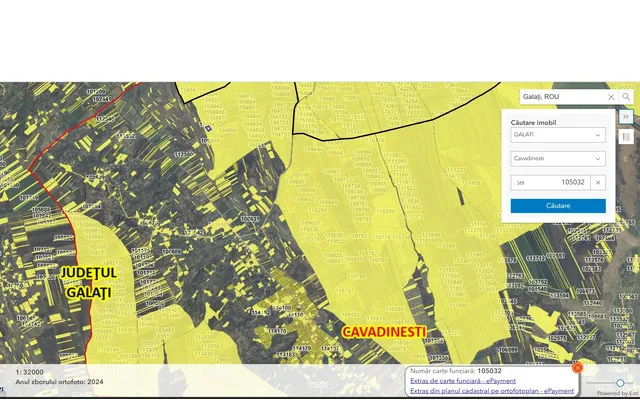Viewport: 640px width, 400px height.
Task: Click the Anul zborului ortofoto 2024 text
Action: coord(59,381)
